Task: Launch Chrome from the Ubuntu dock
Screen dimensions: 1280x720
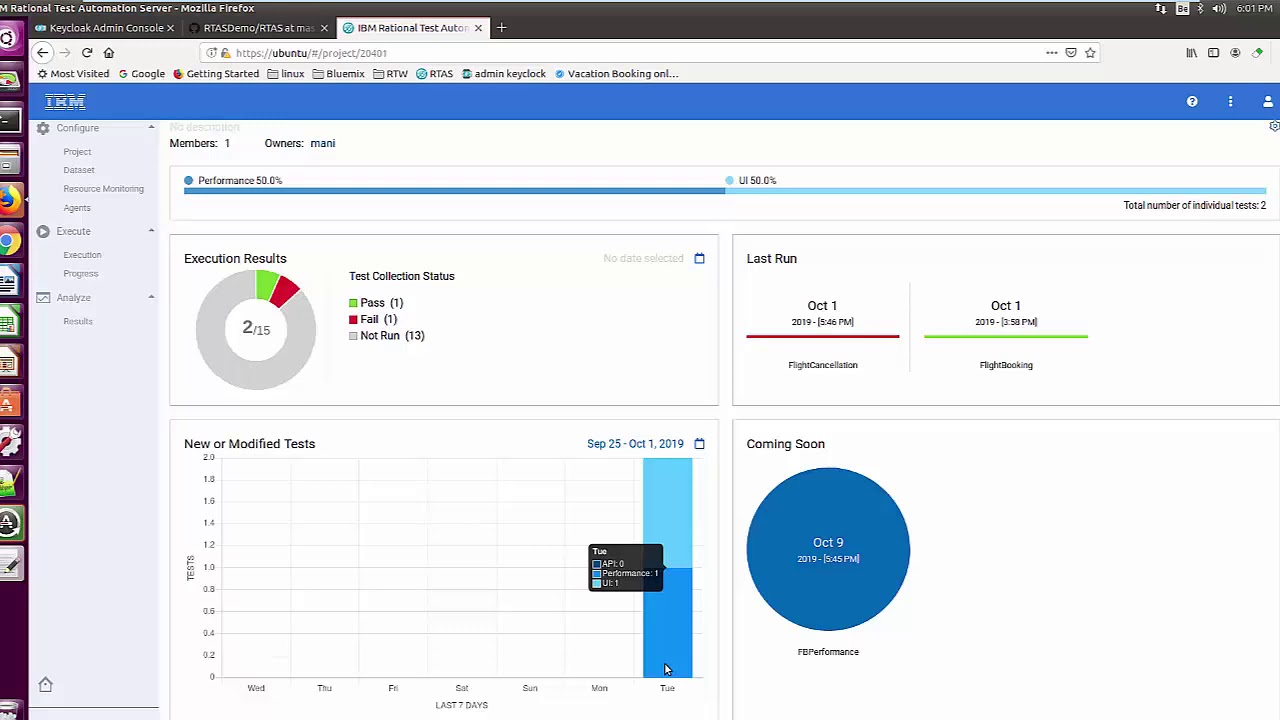Action: 8,241
